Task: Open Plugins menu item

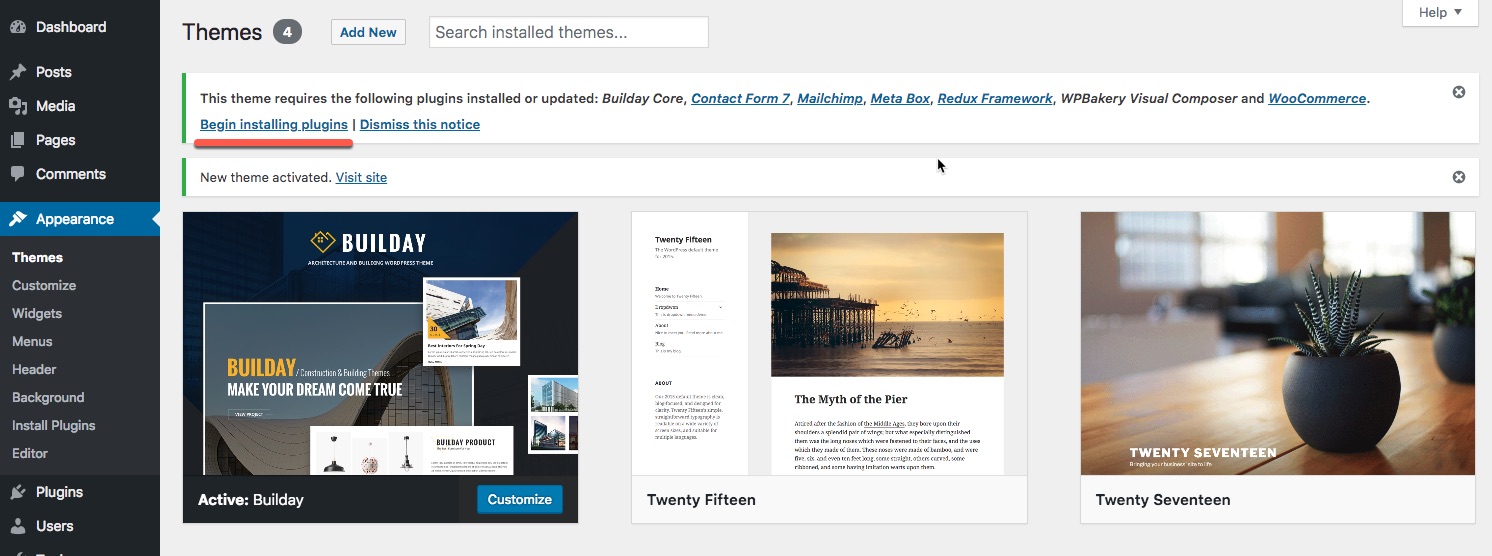Action: pyautogui.click(x=80, y=492)
